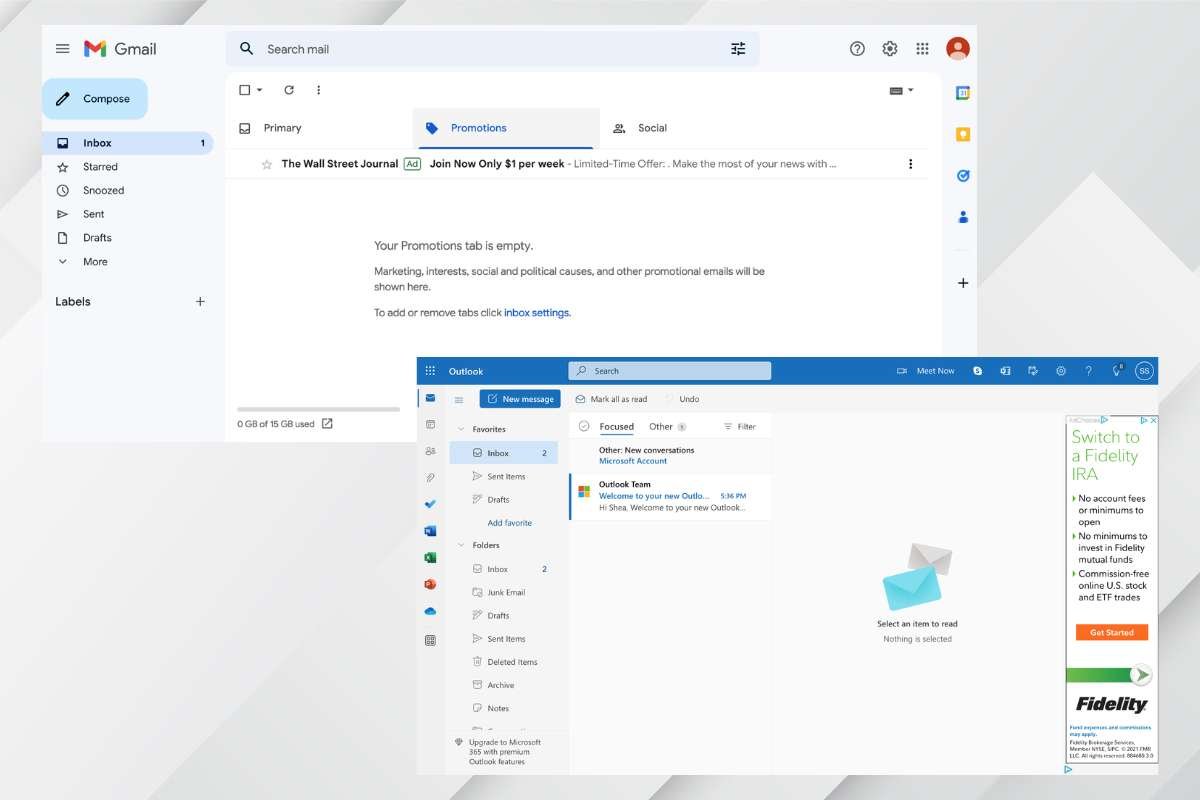Image resolution: width=1200 pixels, height=800 pixels.
Task: Start a Skype chat from the Outlook toolbar
Action: [x=976, y=370]
